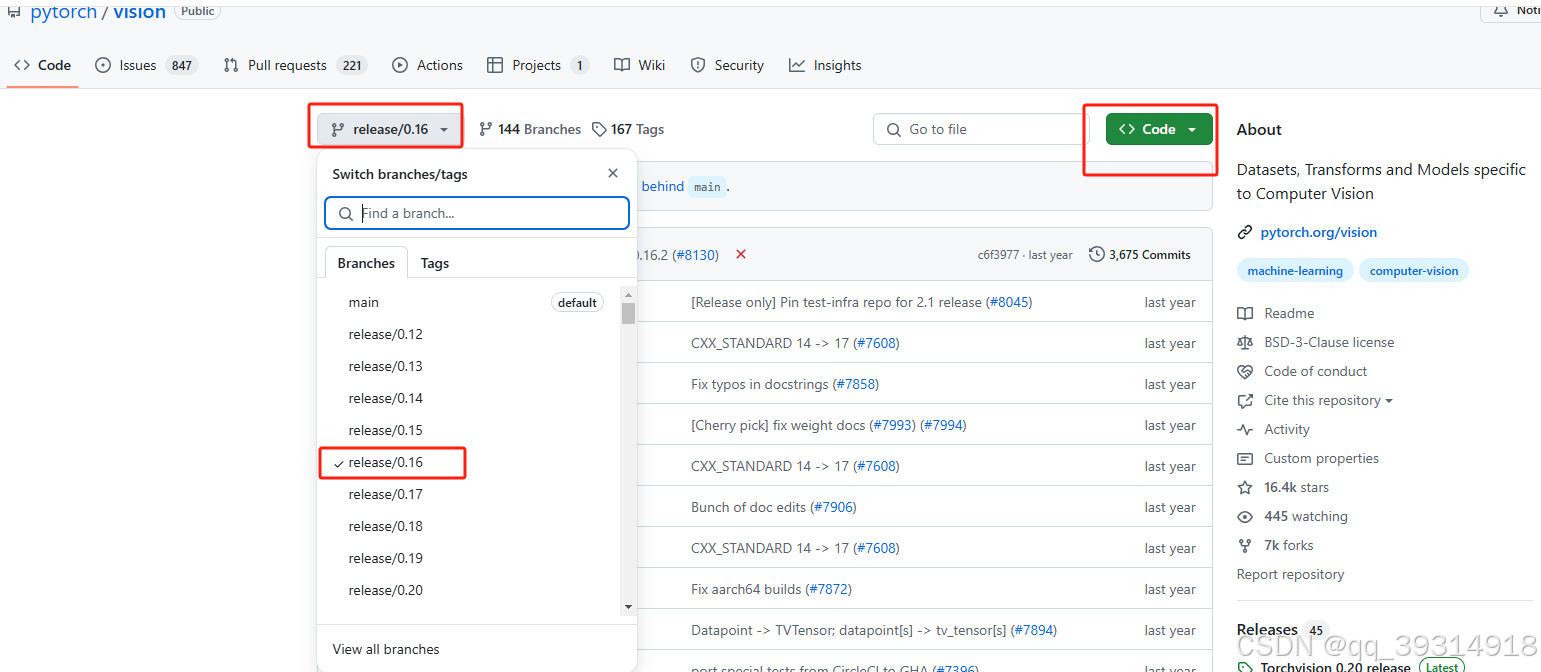Open the release/0.16 branch selector dropdown

pos(389,129)
